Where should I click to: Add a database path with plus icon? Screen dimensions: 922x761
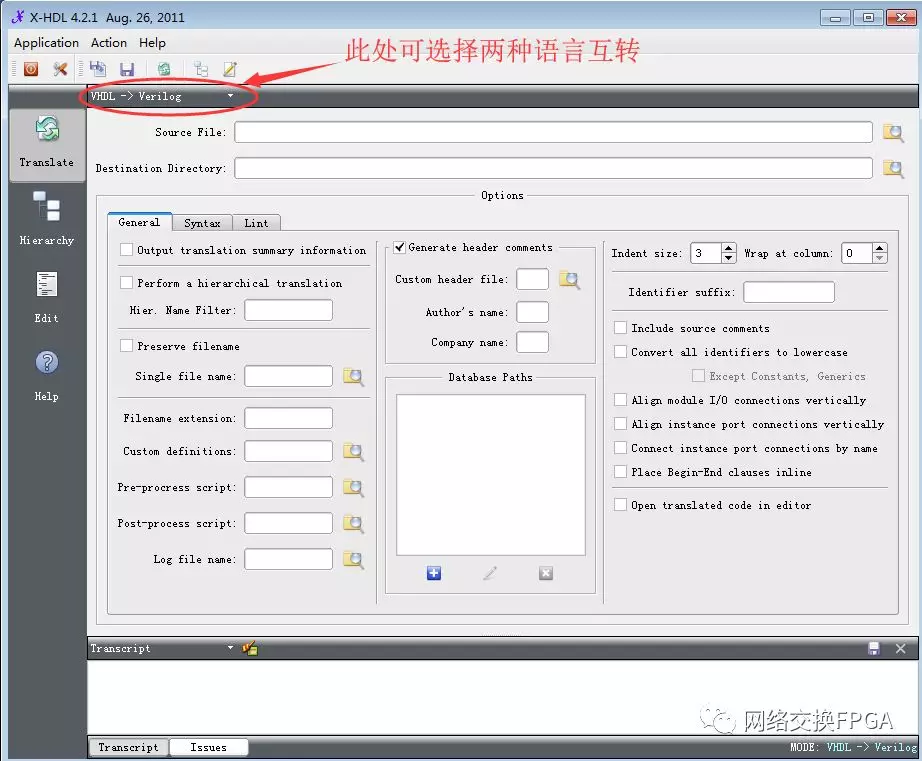pyautogui.click(x=433, y=573)
